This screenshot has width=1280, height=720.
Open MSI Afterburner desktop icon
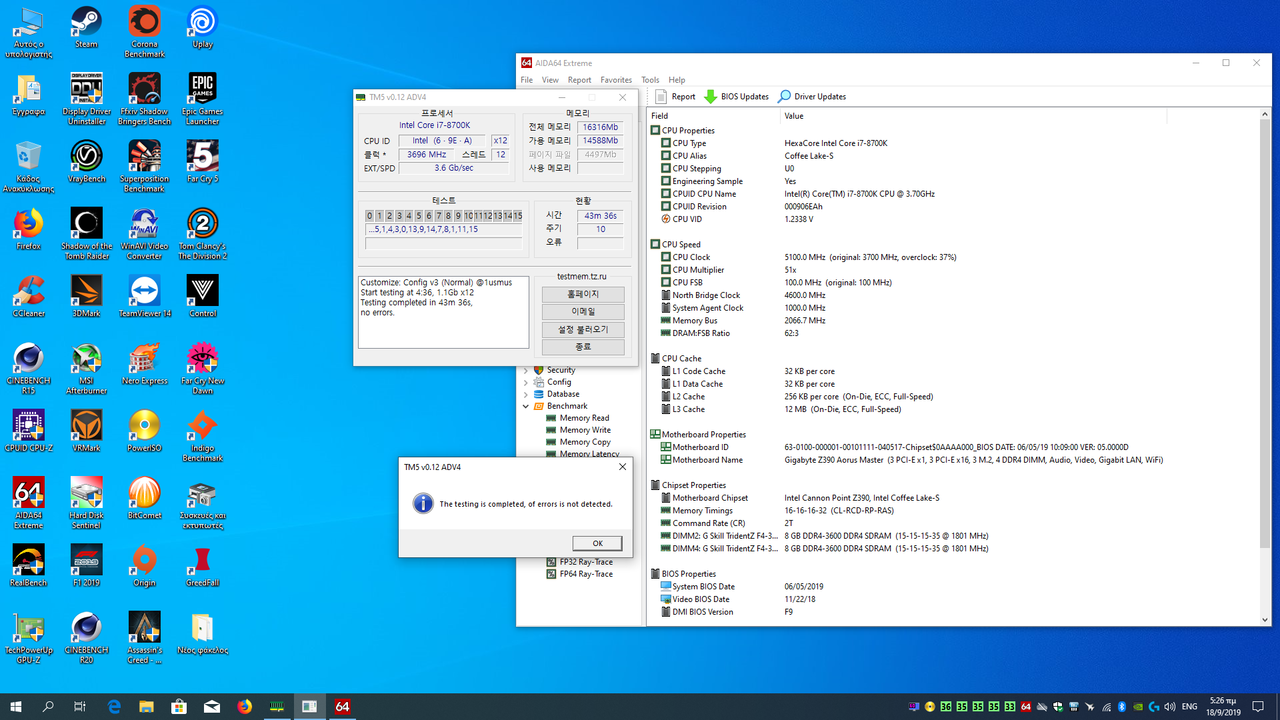point(86,367)
